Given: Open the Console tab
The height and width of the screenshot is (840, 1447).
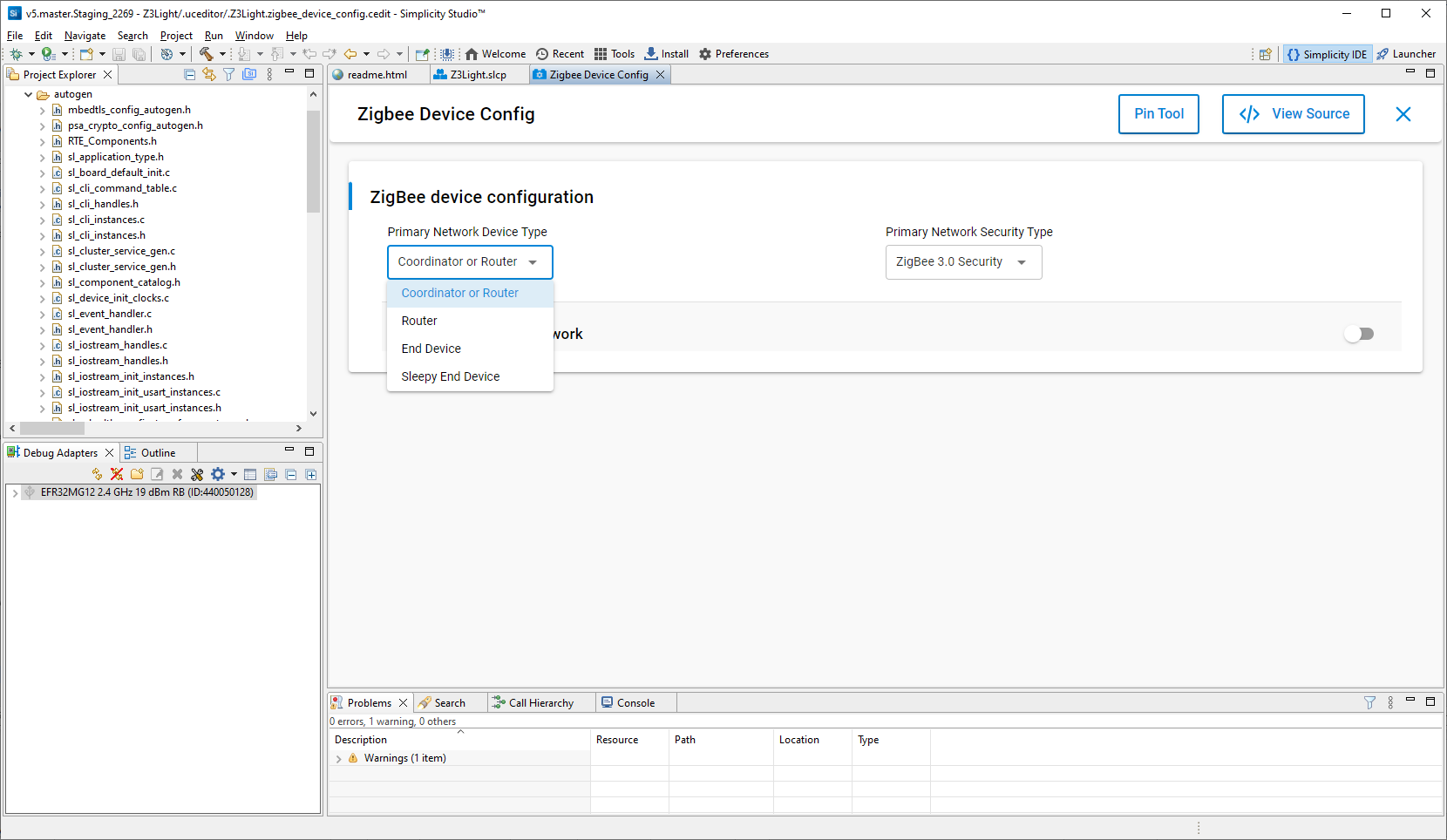Looking at the screenshot, I should click(x=635, y=703).
